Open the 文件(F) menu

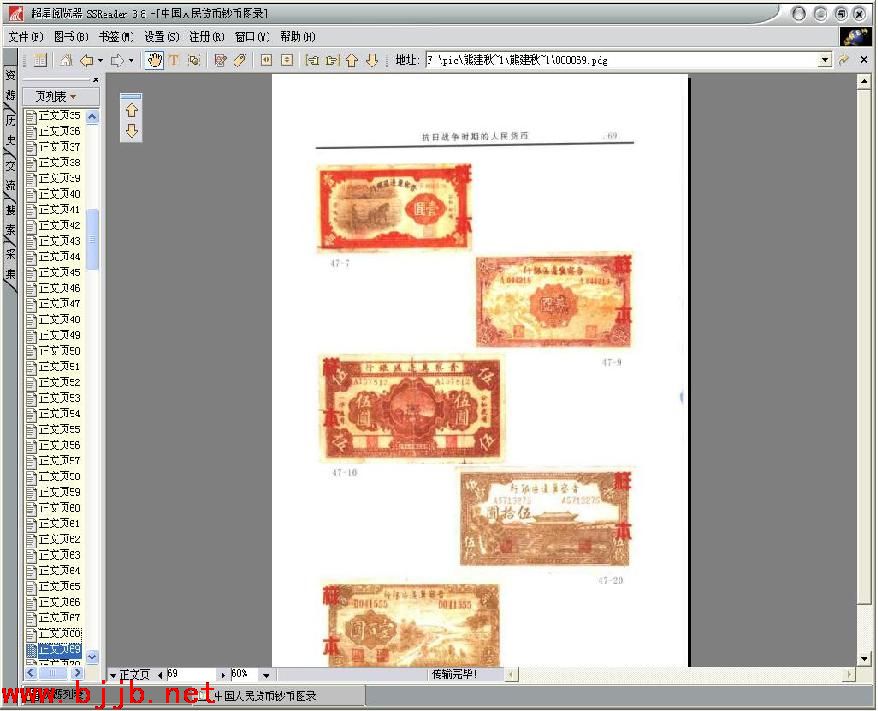[x=26, y=37]
